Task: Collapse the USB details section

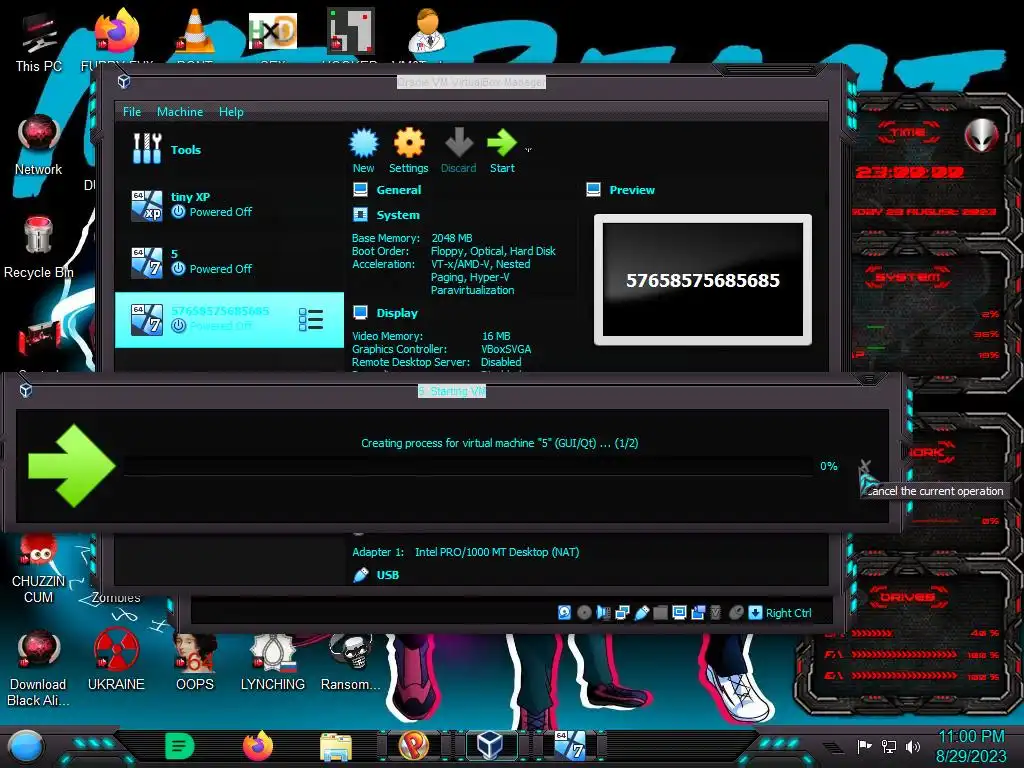Action: pos(387,575)
